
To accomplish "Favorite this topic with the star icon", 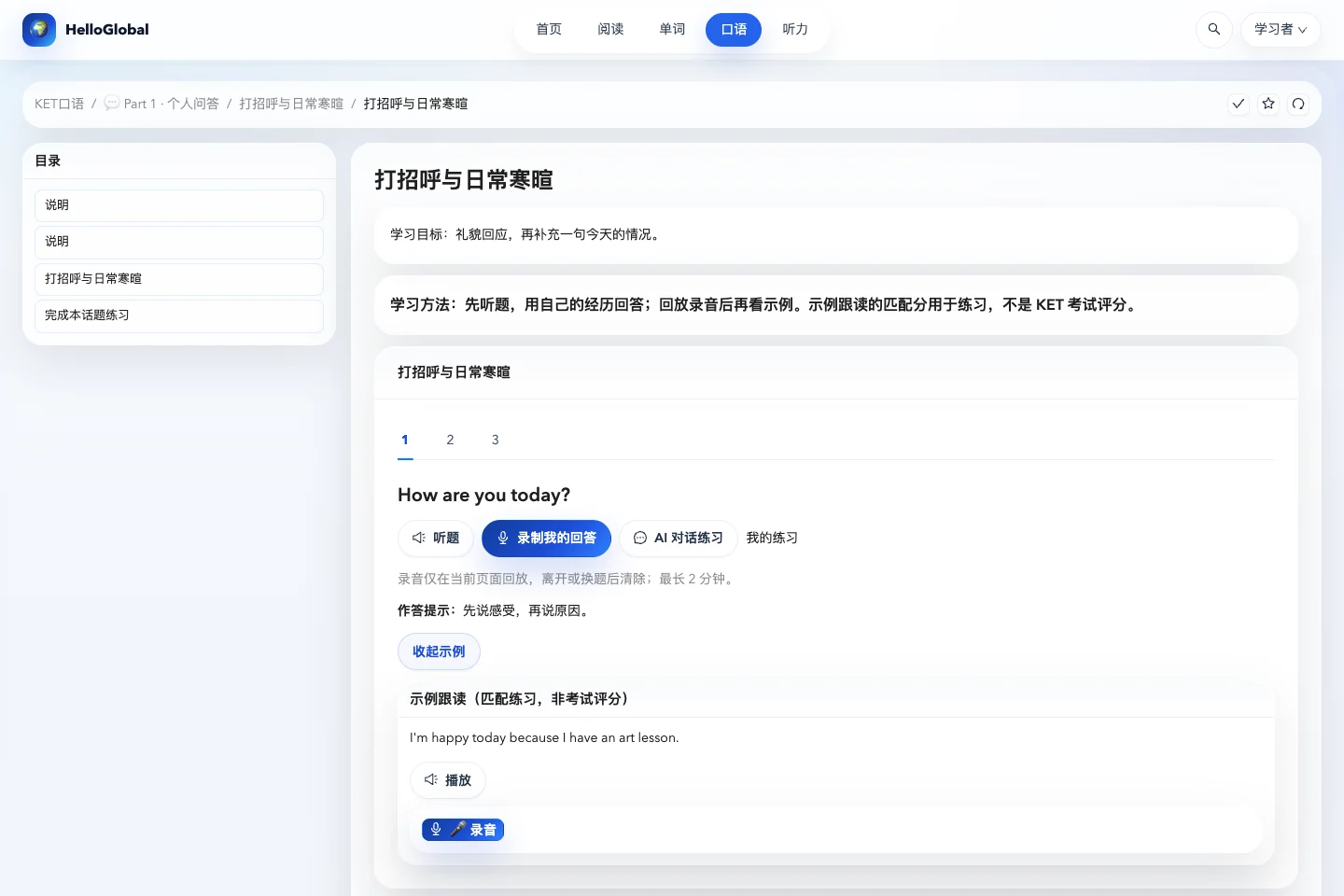I will [1268, 104].
